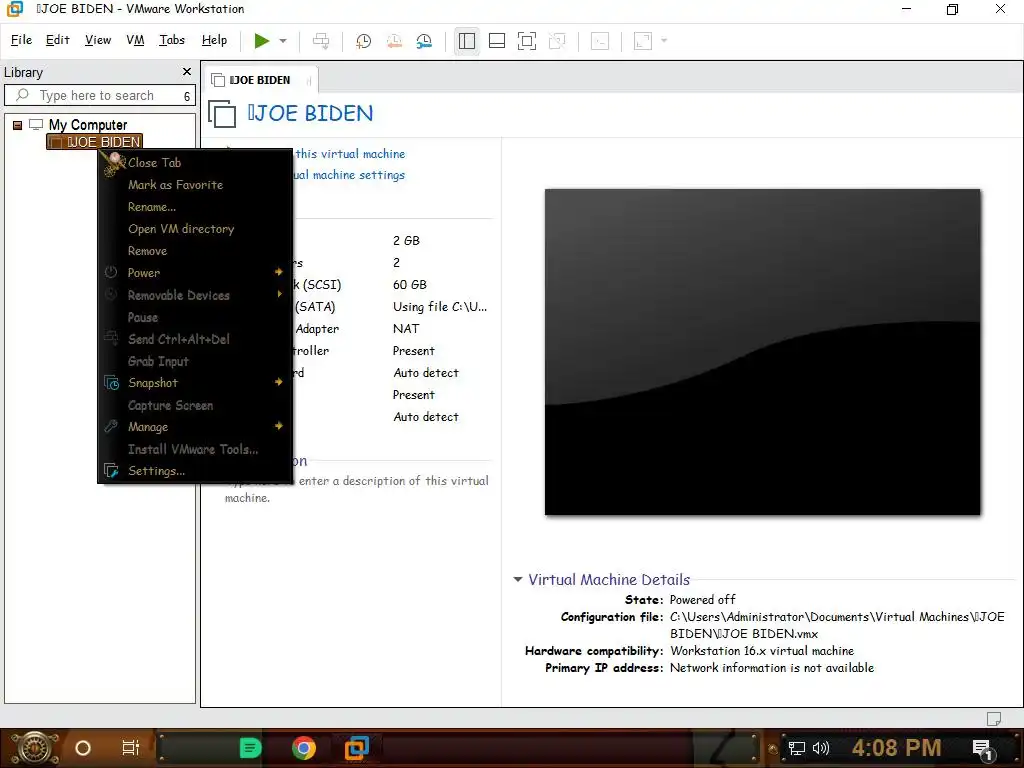
Task: Open the green notes taskbar app
Action: tap(250, 748)
